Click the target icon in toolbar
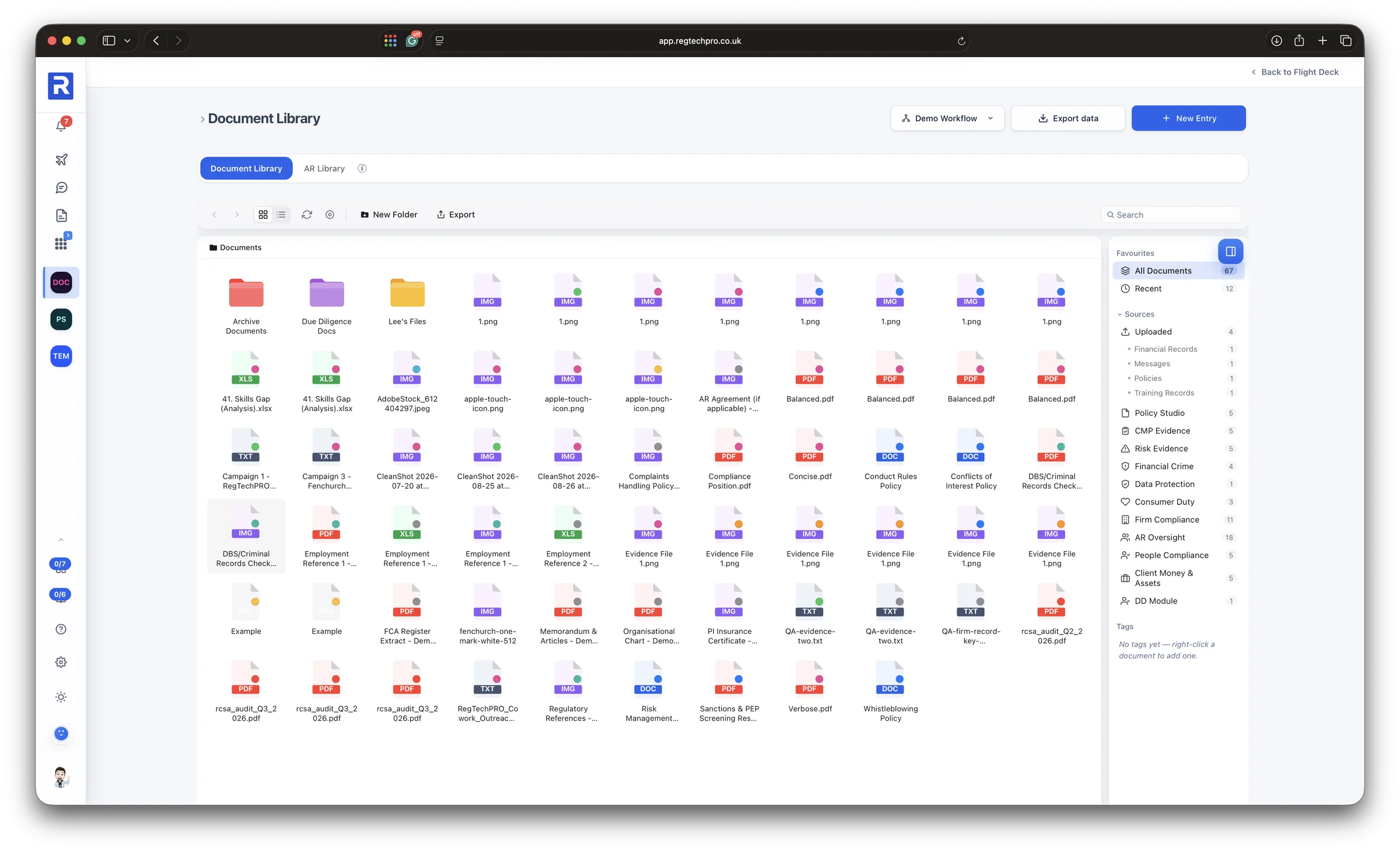The width and height of the screenshot is (1400, 852). coord(330,215)
